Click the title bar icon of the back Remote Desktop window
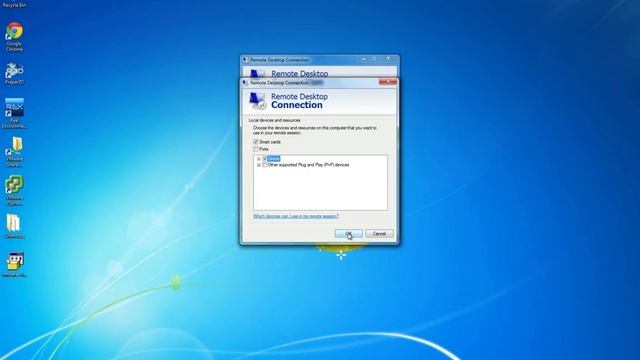This screenshot has width=640, height=360. point(245,60)
